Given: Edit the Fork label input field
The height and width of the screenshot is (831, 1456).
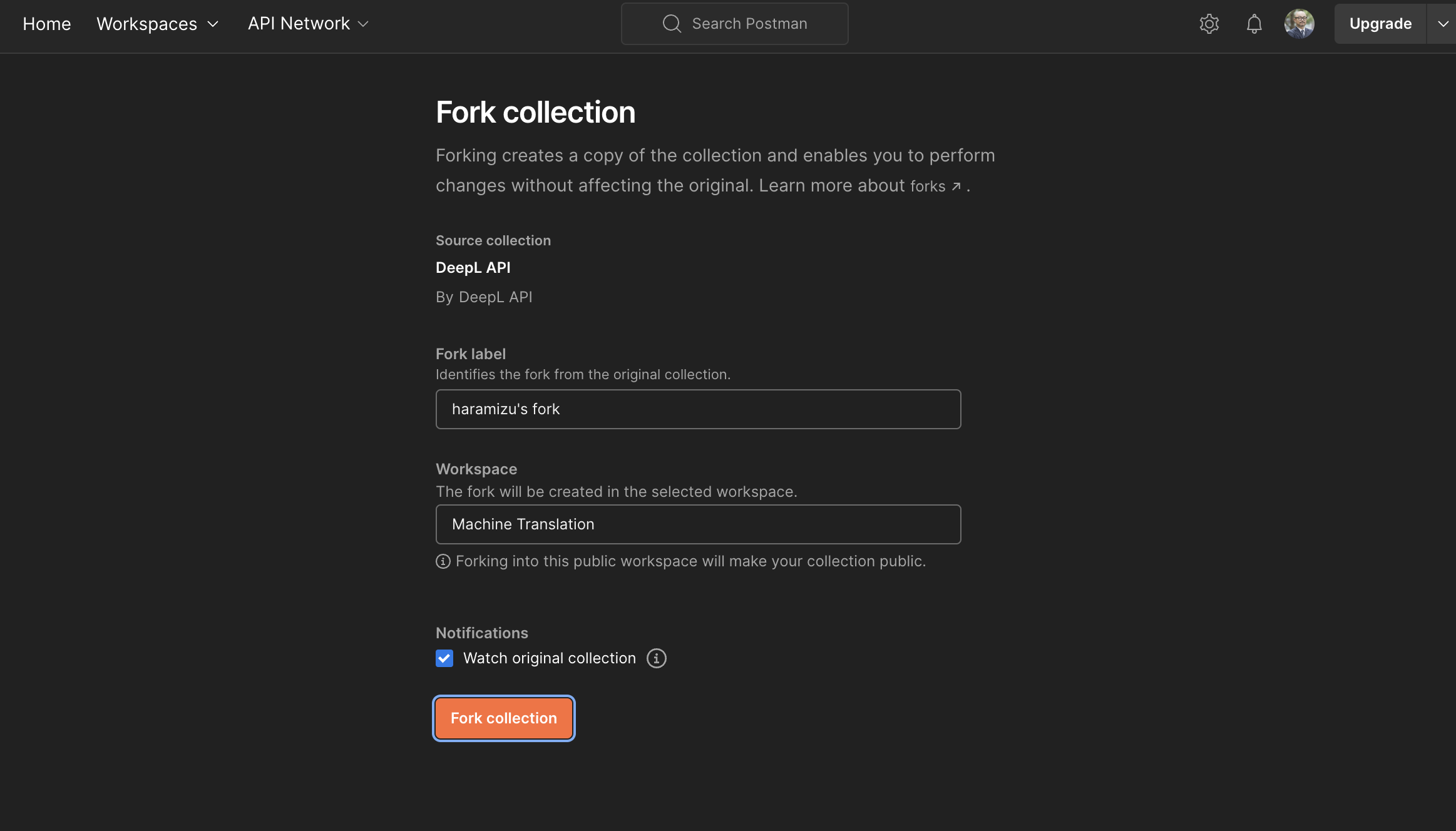Looking at the screenshot, I should tap(697, 408).
